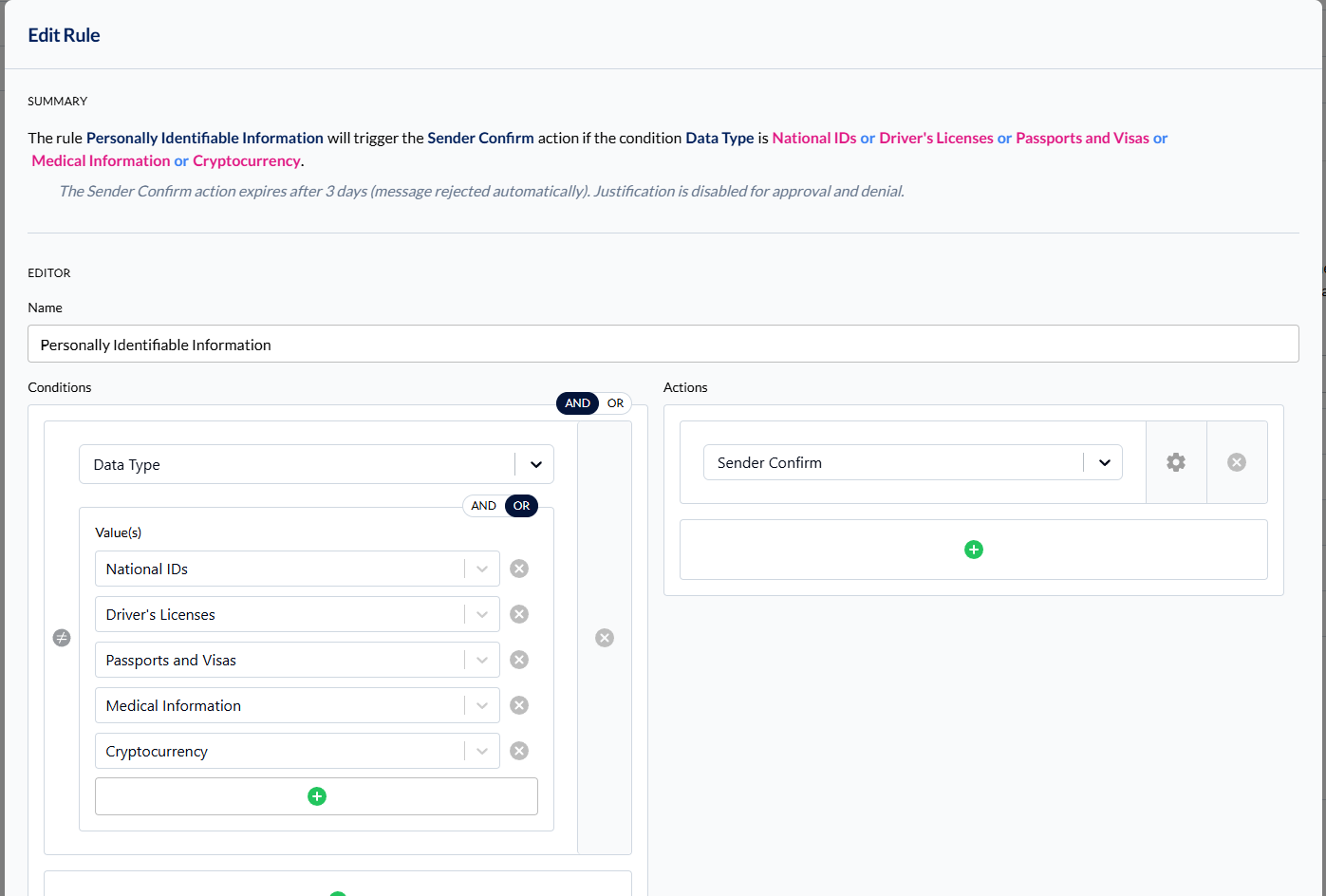
Task: Delete the Passports and Visas value
Action: pos(519,660)
